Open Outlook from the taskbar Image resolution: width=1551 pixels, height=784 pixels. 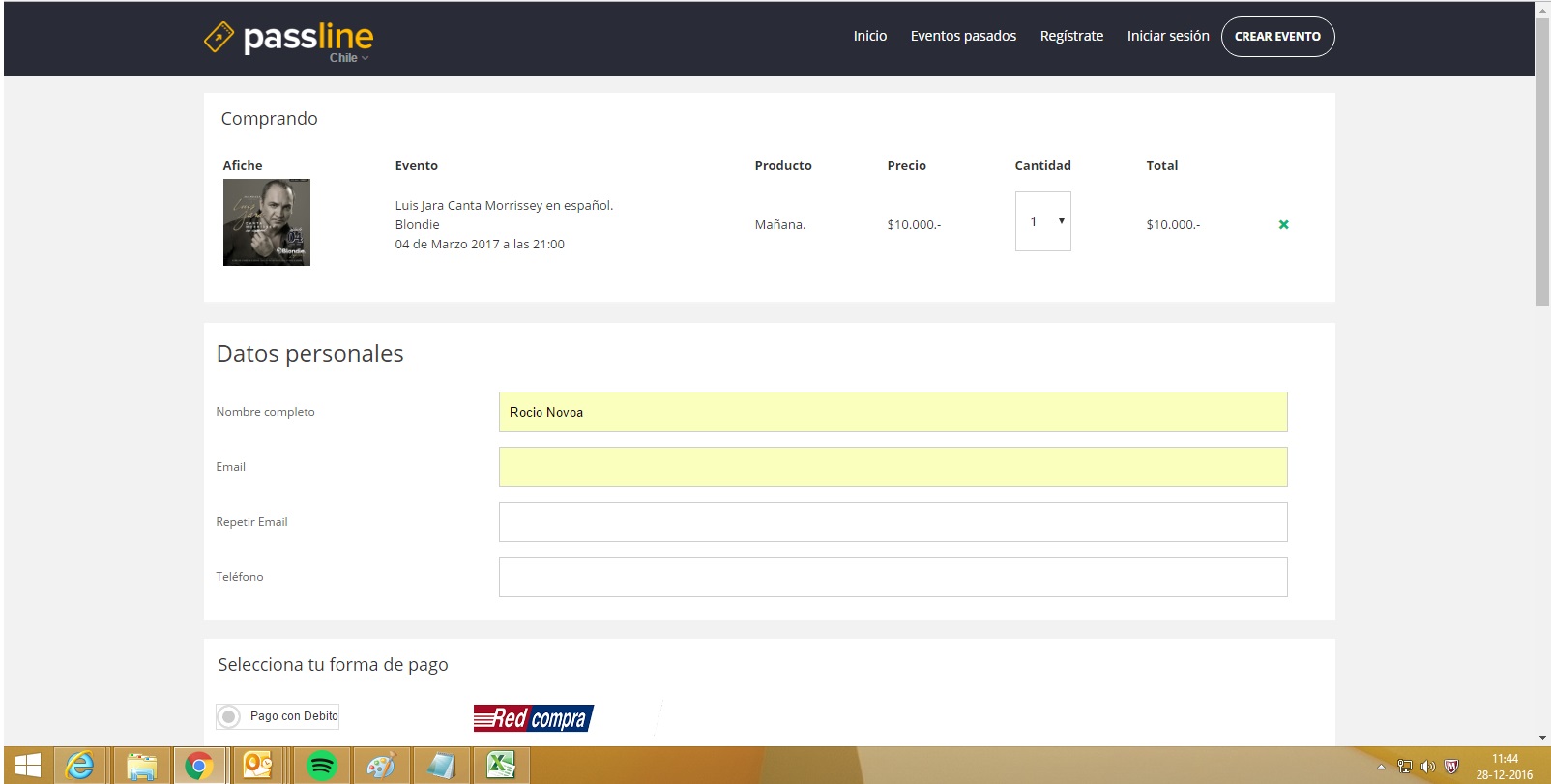[258, 766]
